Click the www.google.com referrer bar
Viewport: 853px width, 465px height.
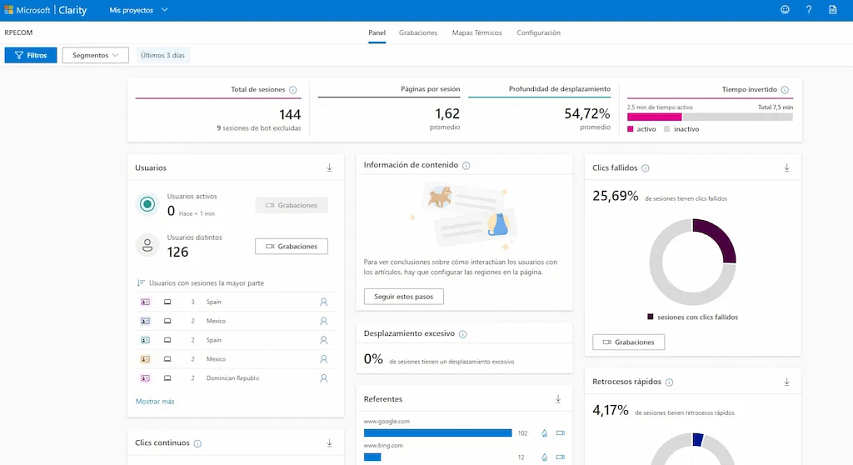click(438, 433)
